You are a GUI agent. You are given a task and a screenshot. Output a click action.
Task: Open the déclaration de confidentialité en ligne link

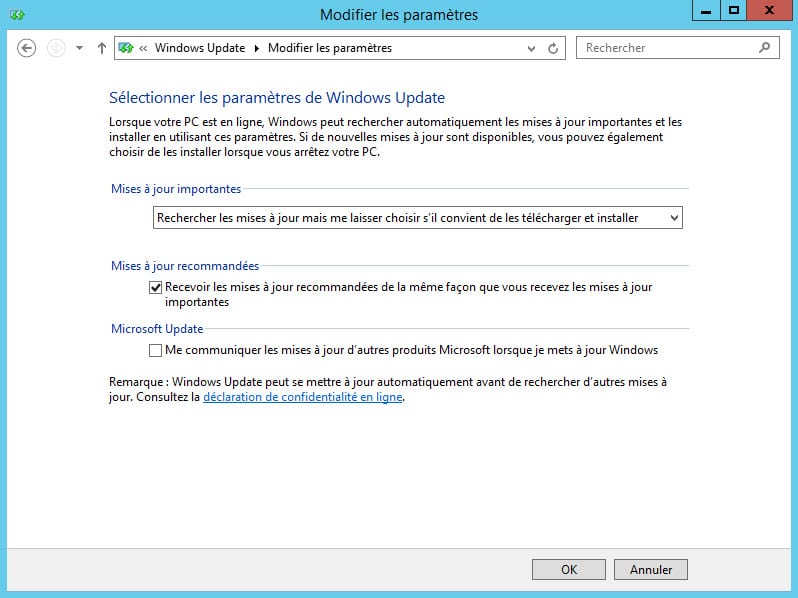tap(302, 397)
